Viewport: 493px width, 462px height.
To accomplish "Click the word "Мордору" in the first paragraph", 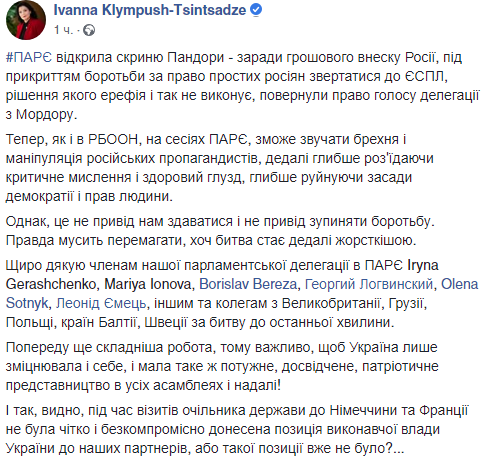I will 45,114.
